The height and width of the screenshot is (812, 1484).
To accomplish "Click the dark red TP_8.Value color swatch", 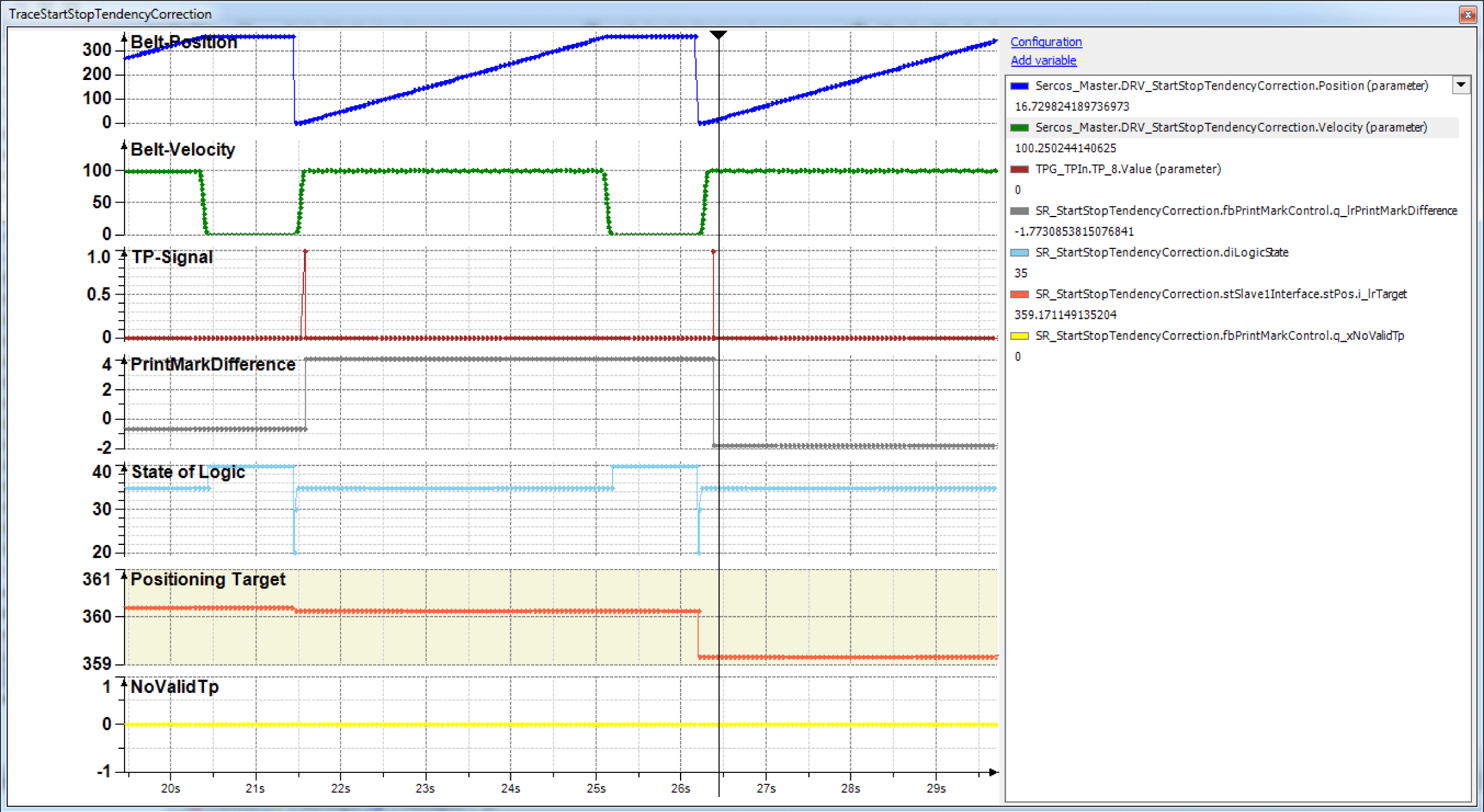I will click(x=1019, y=169).
